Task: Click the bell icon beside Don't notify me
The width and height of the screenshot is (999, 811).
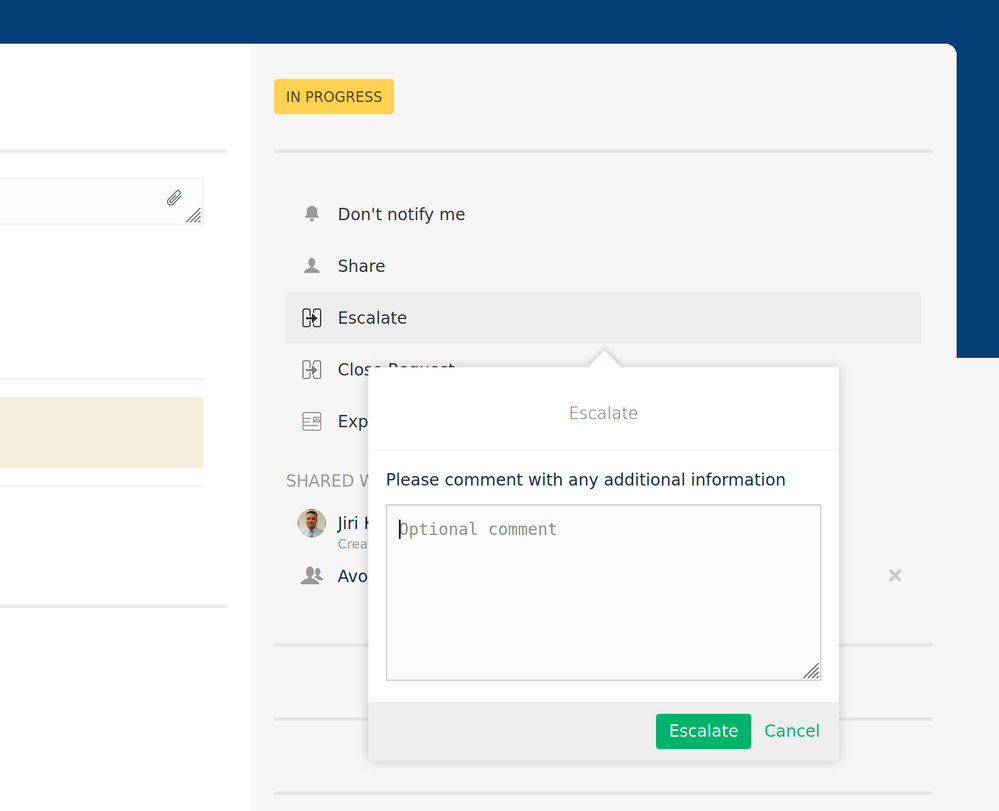Action: [x=312, y=213]
